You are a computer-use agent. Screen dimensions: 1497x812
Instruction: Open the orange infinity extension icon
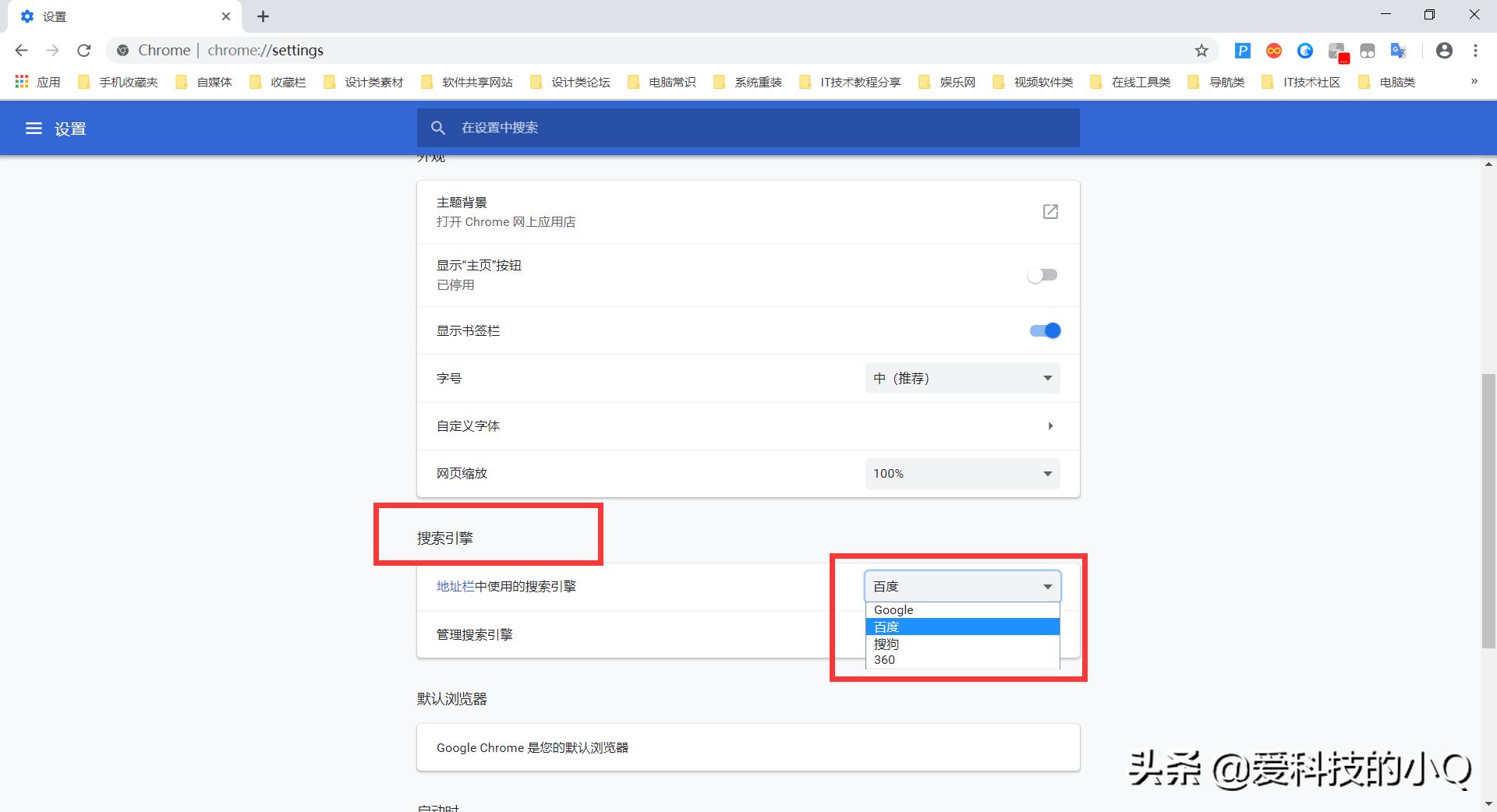[1273, 50]
